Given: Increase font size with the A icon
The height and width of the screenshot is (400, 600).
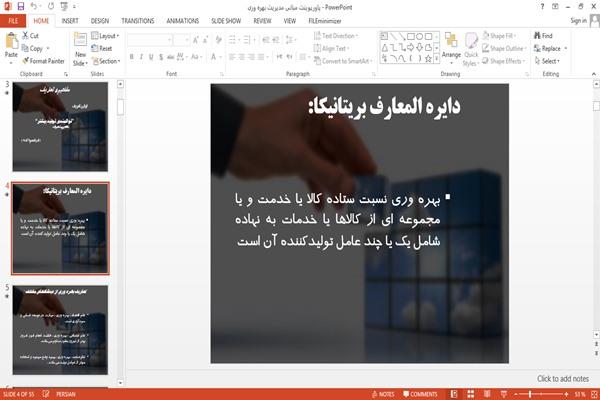Looking at the screenshot, I should coord(196,39).
